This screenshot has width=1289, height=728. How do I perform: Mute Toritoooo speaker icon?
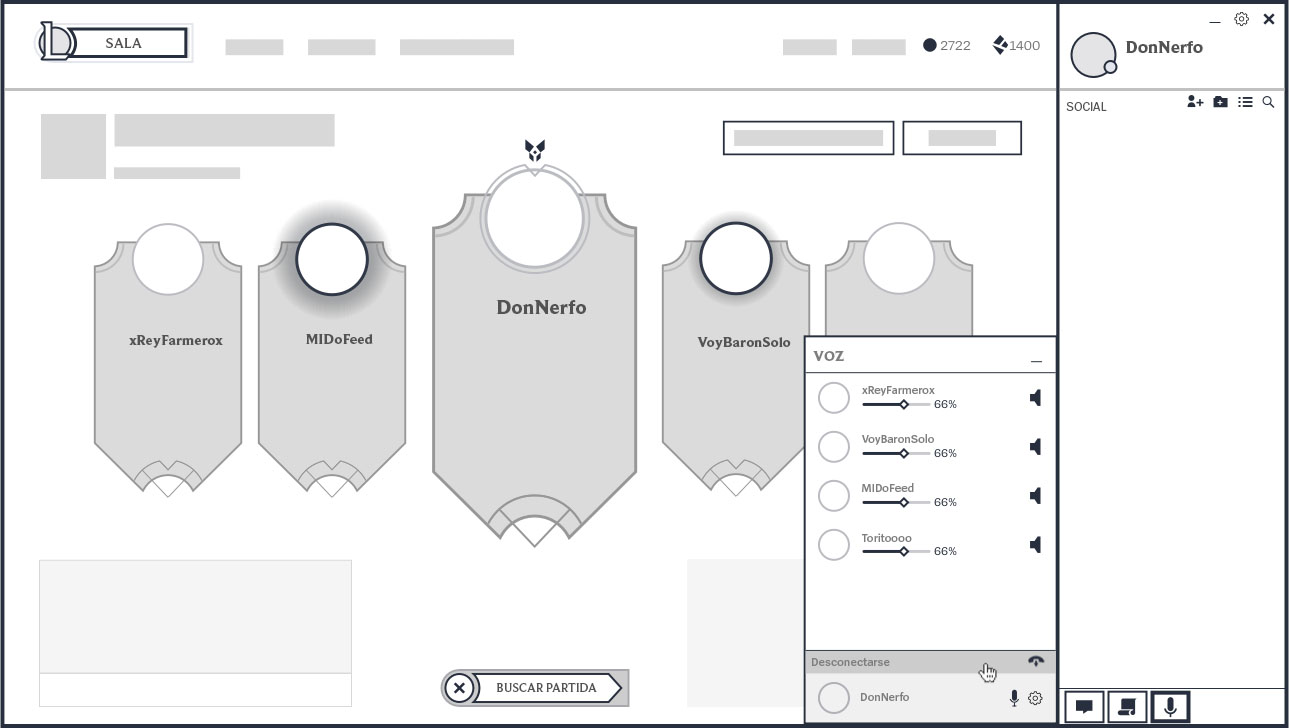1035,545
